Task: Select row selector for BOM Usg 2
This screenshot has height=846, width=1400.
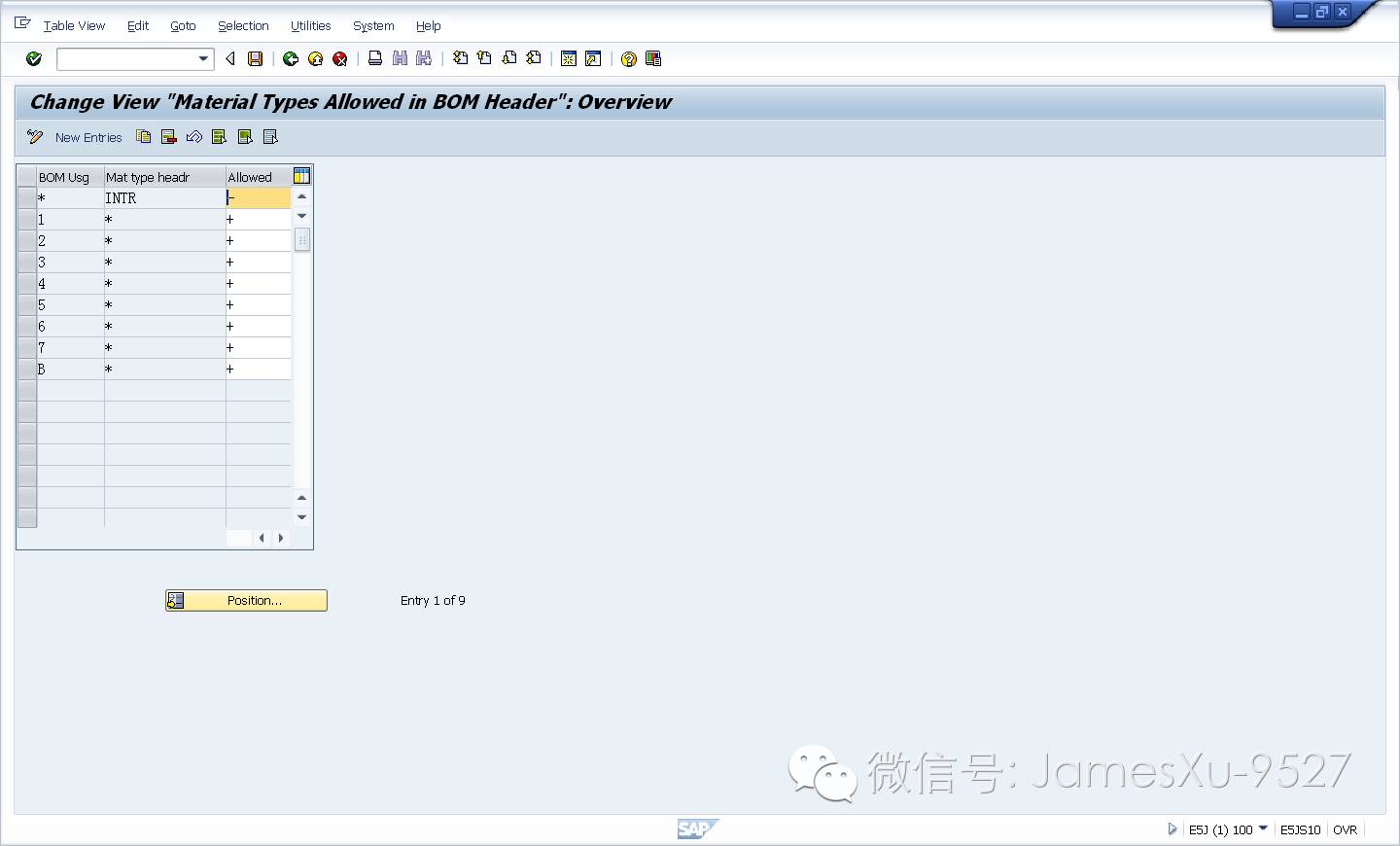Action: coord(27,241)
